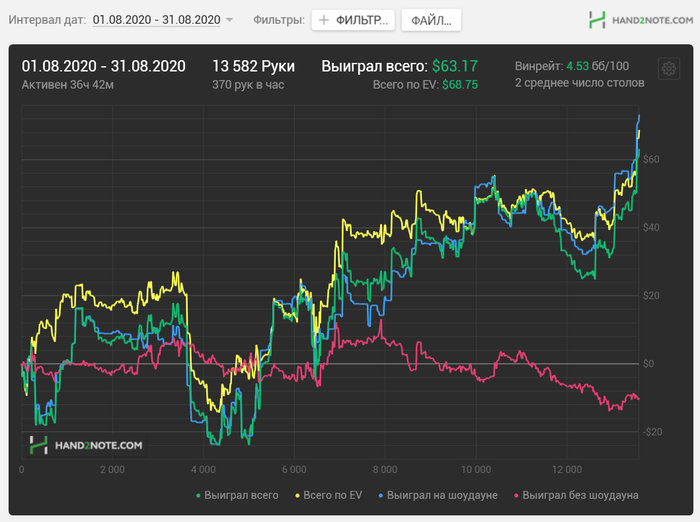Toggle blue Выиграл на шоудауне legend dot
The image size is (700, 522).
click(x=381, y=496)
